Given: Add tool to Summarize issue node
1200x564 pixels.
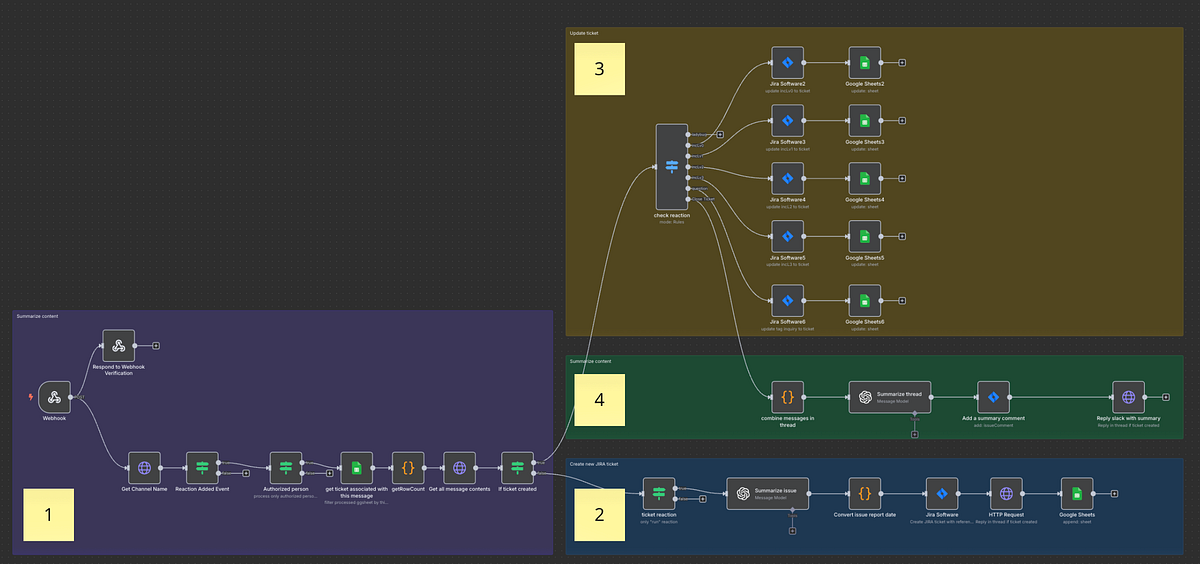Looking at the screenshot, I should pos(792,530).
